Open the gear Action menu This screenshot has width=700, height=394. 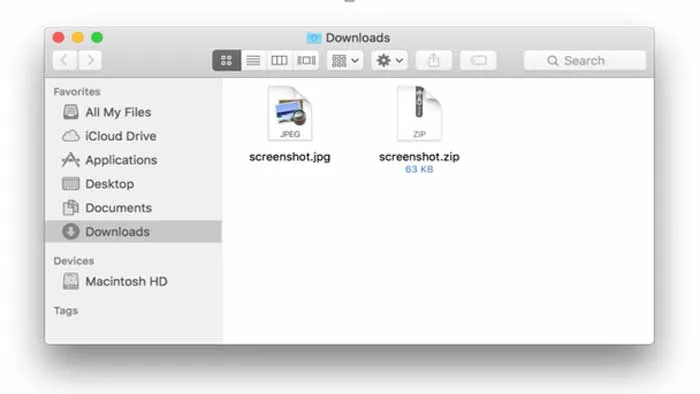tap(389, 60)
